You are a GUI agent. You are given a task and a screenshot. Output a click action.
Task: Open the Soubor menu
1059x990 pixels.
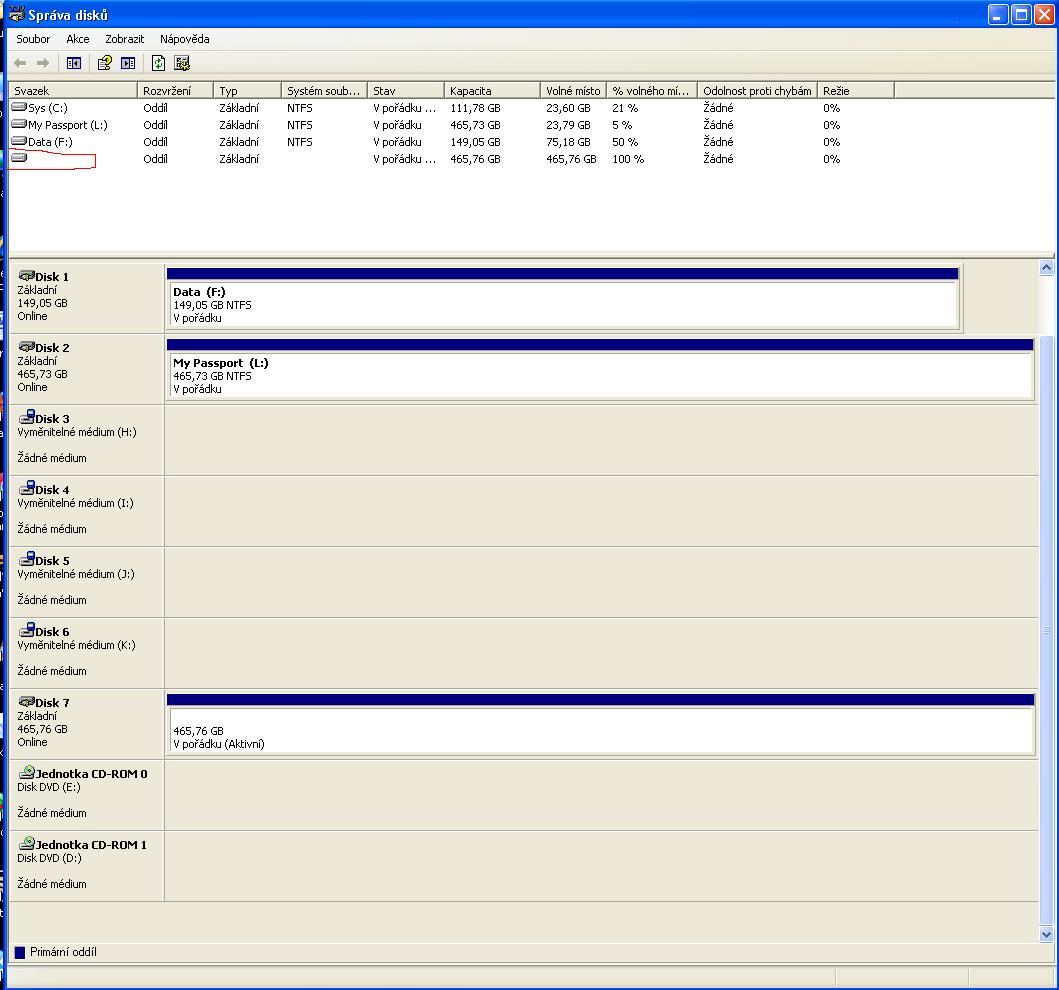point(33,39)
